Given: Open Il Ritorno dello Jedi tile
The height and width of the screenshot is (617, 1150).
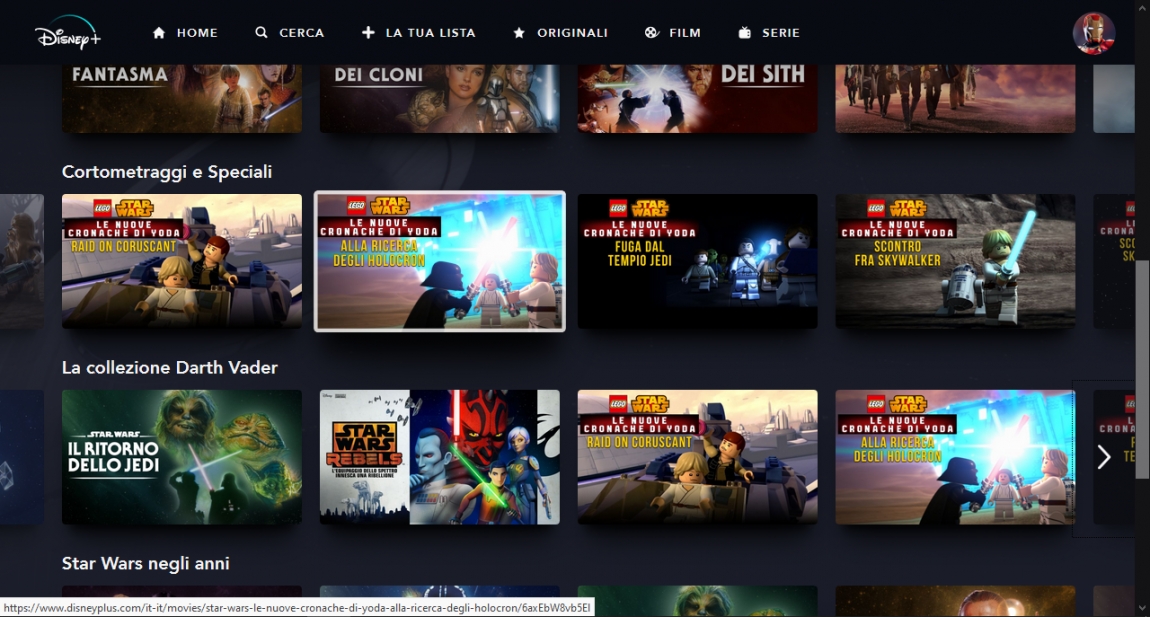Looking at the screenshot, I should coord(181,457).
